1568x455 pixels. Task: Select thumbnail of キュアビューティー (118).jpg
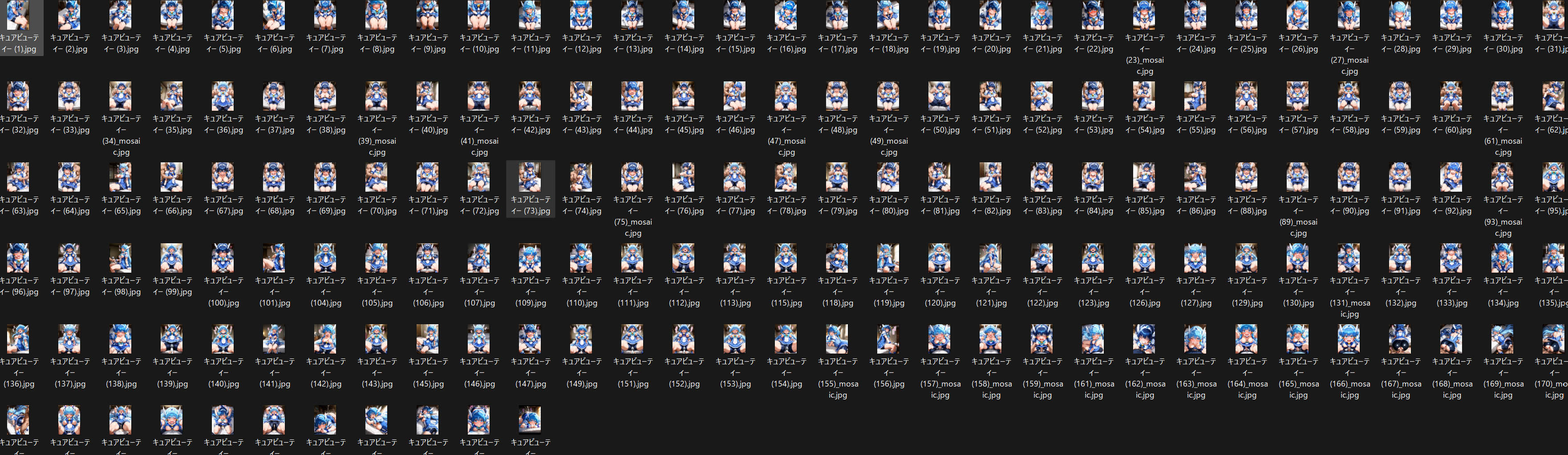coord(836,258)
